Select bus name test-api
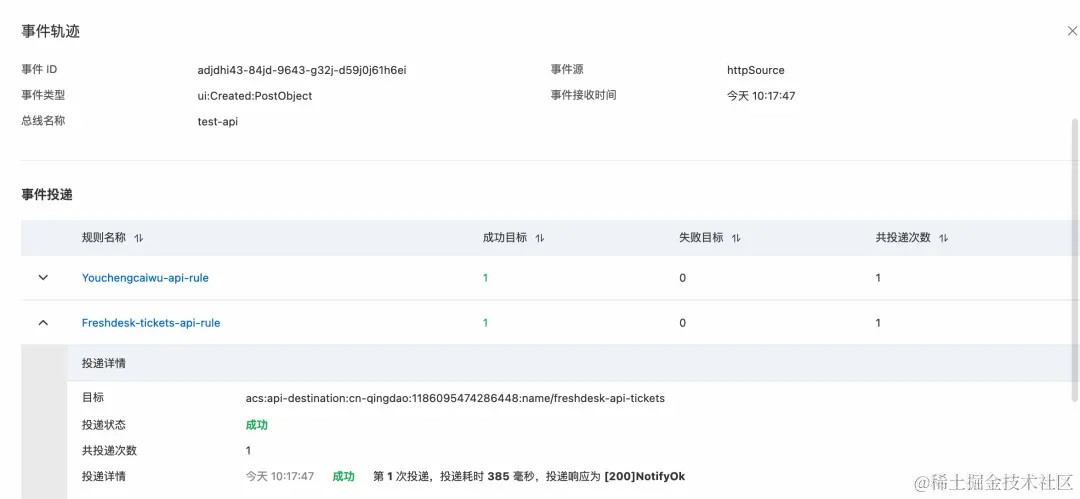1080x499 pixels. click(218, 121)
